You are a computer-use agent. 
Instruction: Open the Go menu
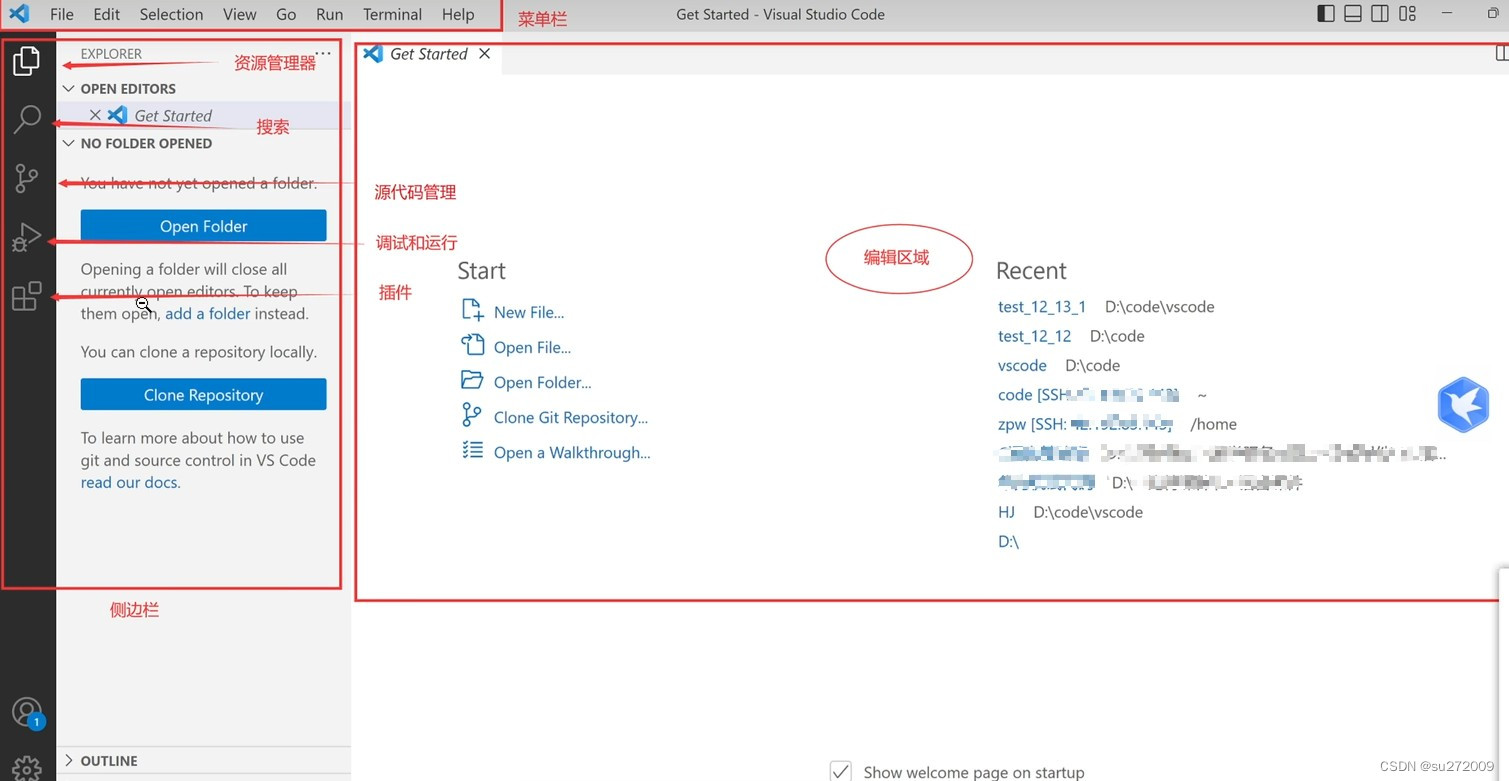click(x=286, y=14)
